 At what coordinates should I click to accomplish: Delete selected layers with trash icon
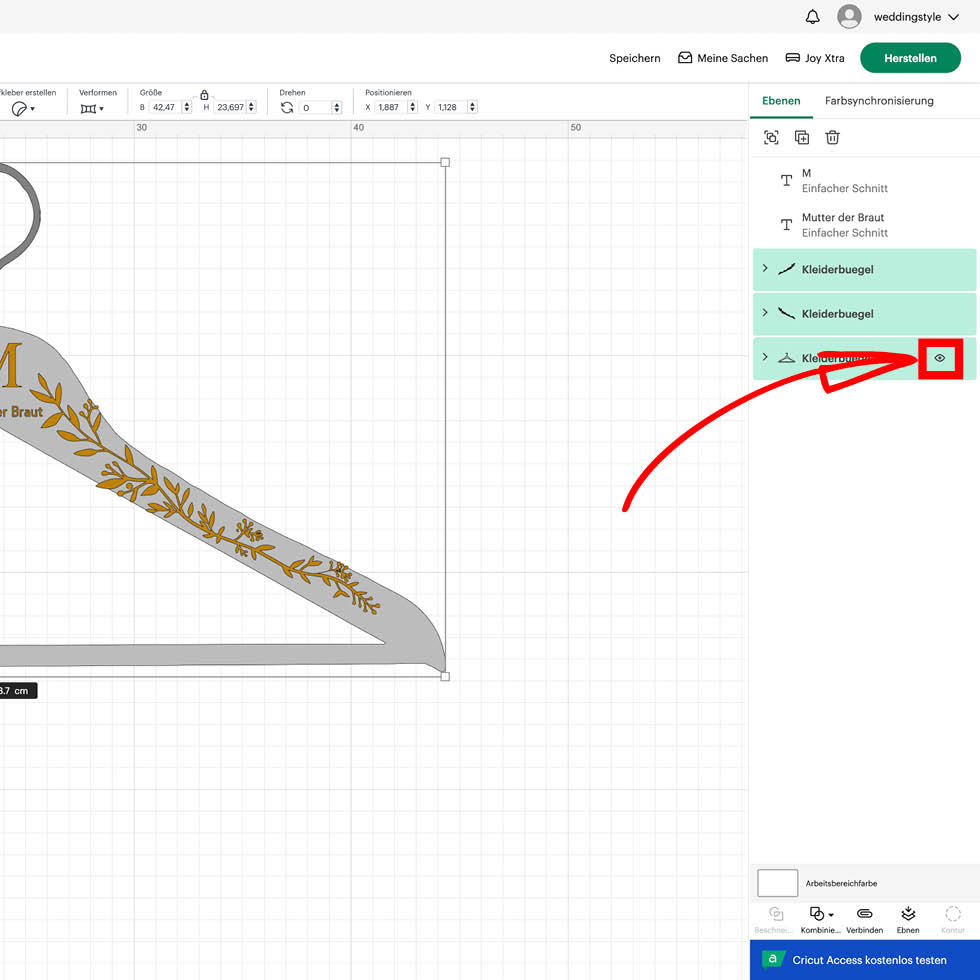833,138
